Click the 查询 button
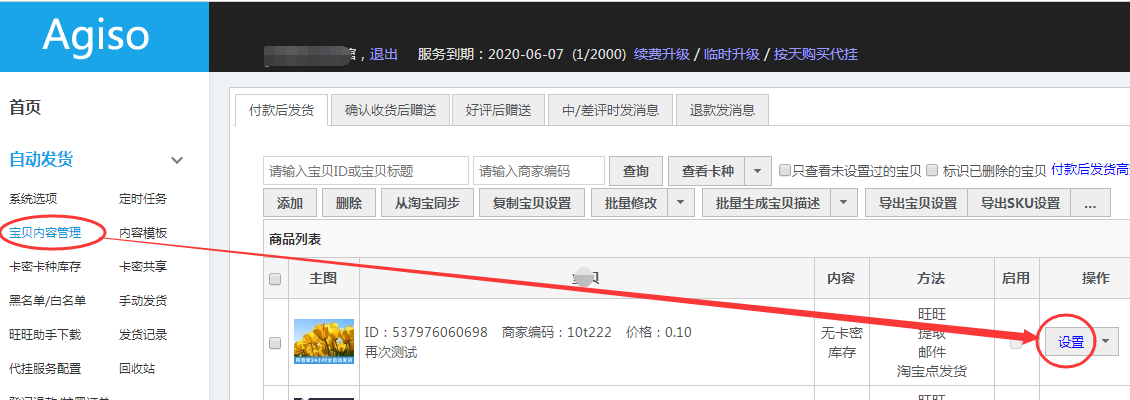1130x400 pixels. pyautogui.click(x=636, y=171)
